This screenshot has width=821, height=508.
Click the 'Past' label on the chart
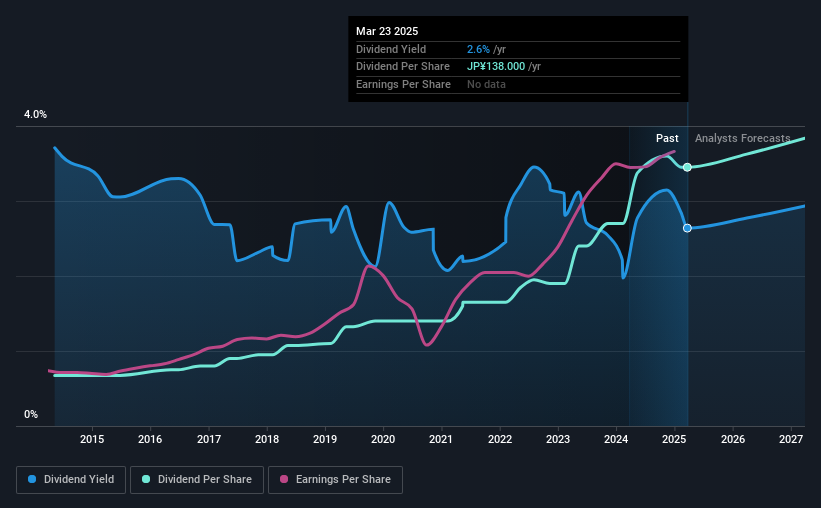[x=667, y=138]
